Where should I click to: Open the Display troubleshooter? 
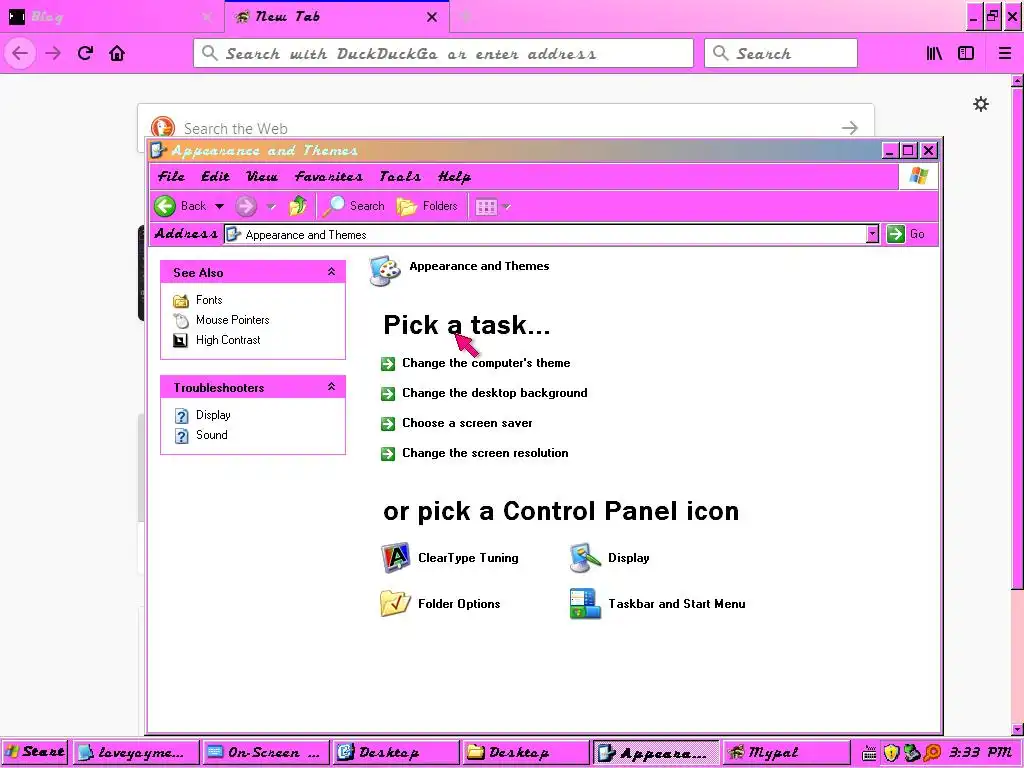202,415
